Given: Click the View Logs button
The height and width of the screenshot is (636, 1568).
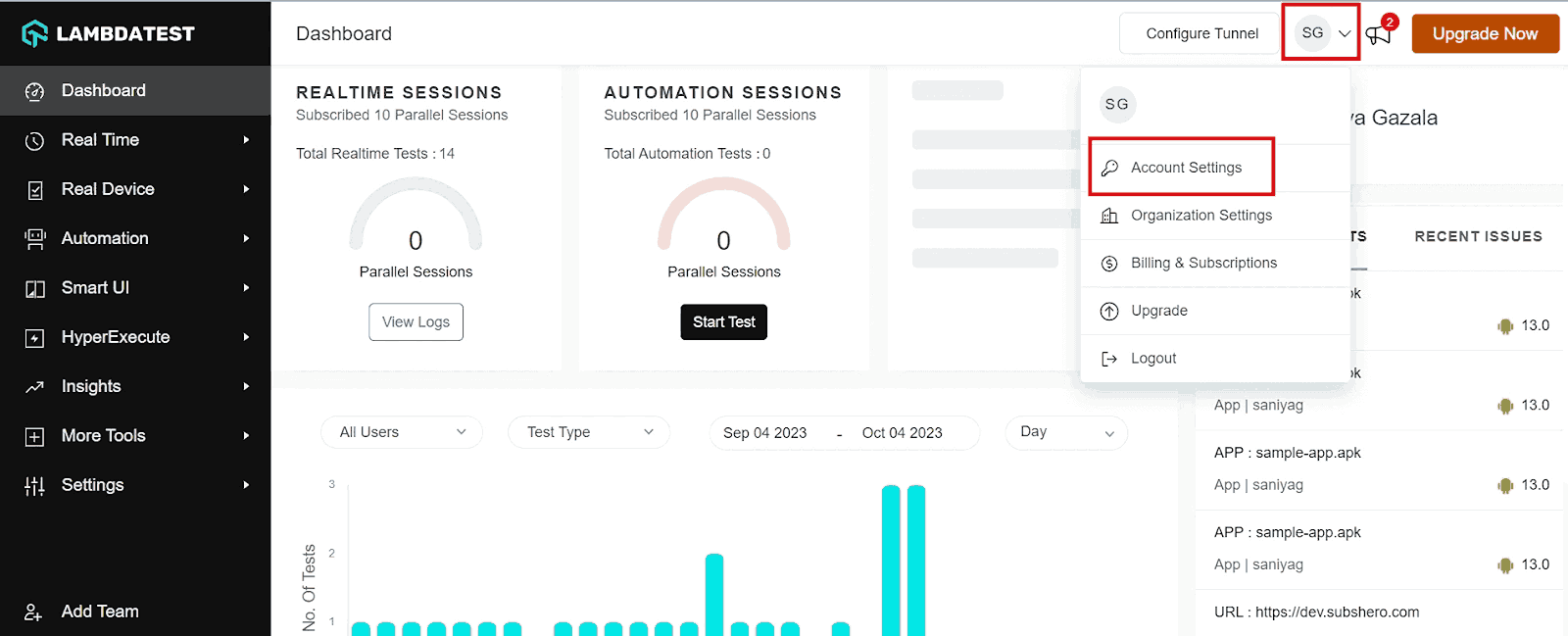Looking at the screenshot, I should (x=416, y=321).
